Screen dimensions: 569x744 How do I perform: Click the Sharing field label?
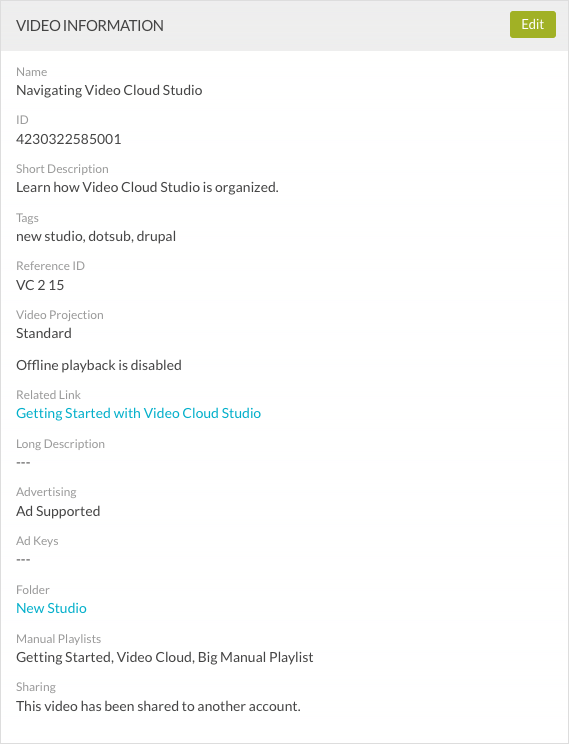36,687
